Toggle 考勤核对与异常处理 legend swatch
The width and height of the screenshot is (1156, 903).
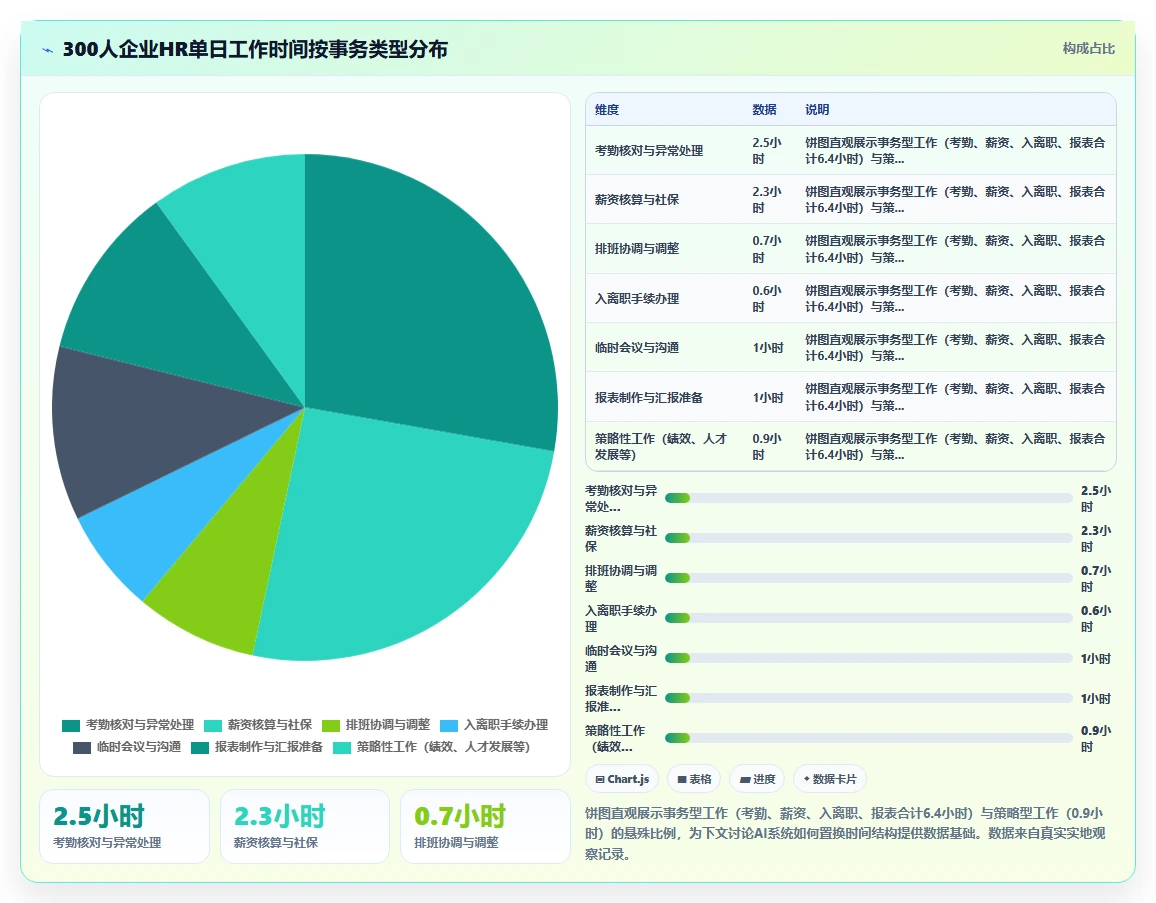[x=71, y=725]
